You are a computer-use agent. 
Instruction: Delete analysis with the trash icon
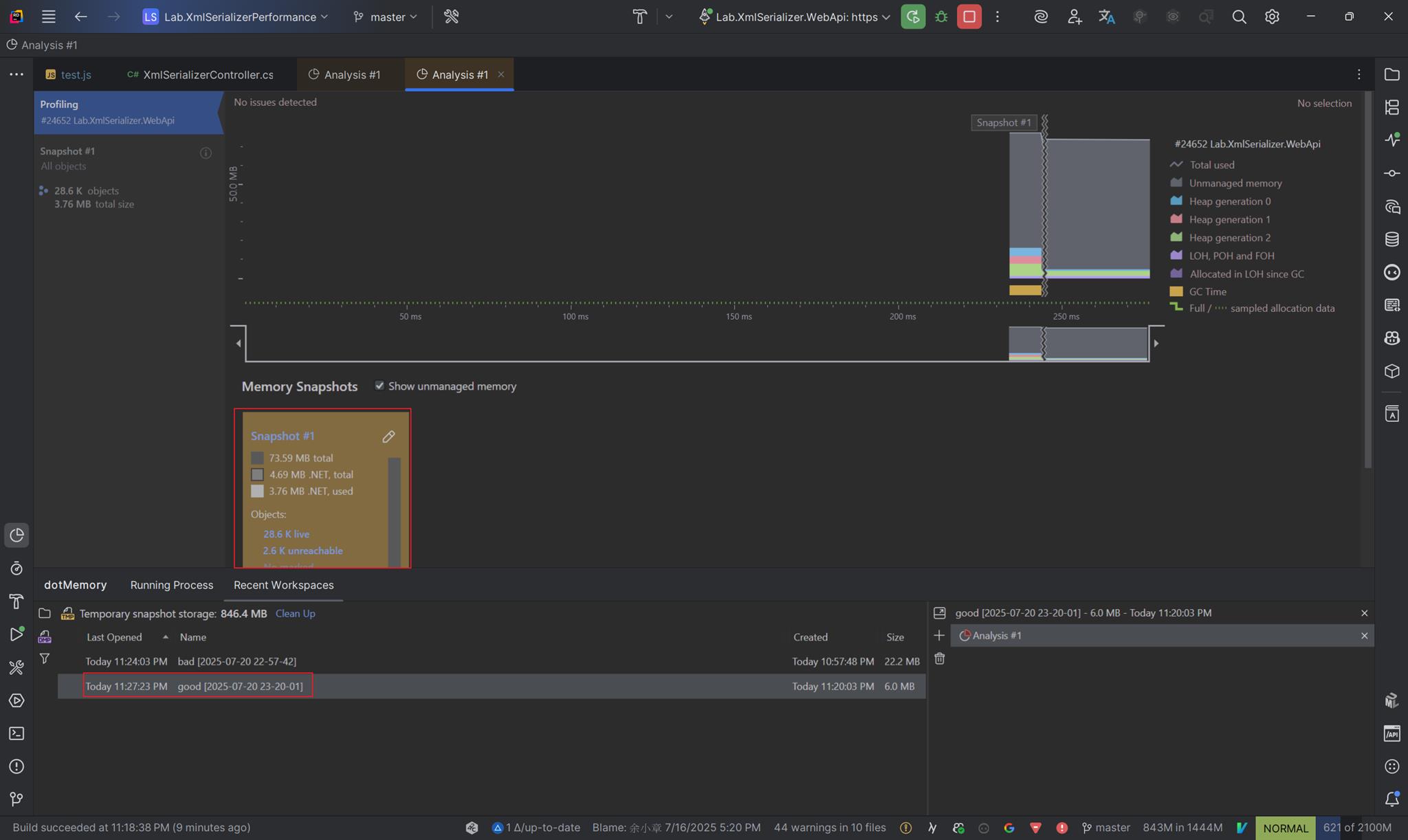tap(939, 659)
